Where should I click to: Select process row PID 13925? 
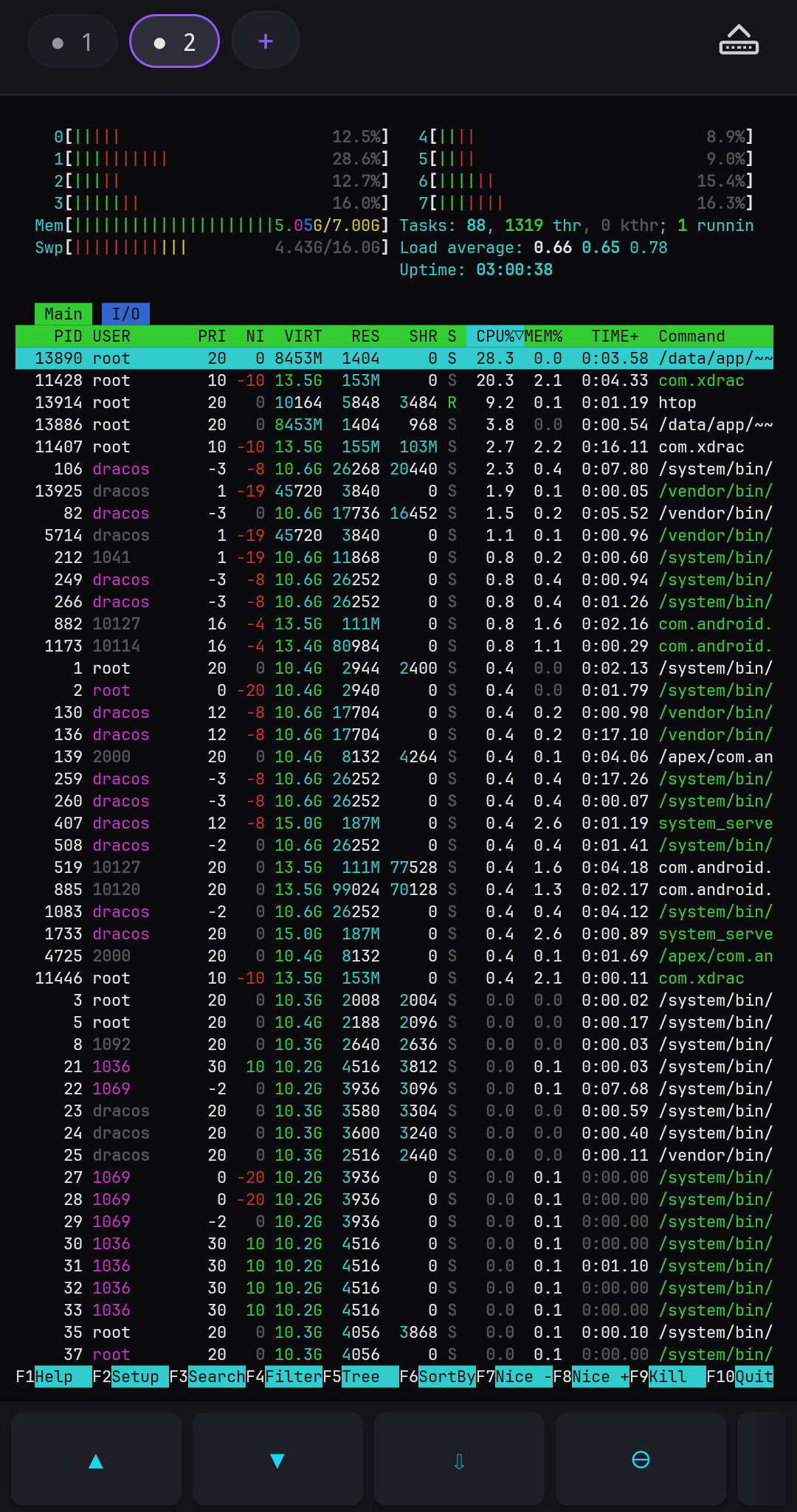pos(394,491)
